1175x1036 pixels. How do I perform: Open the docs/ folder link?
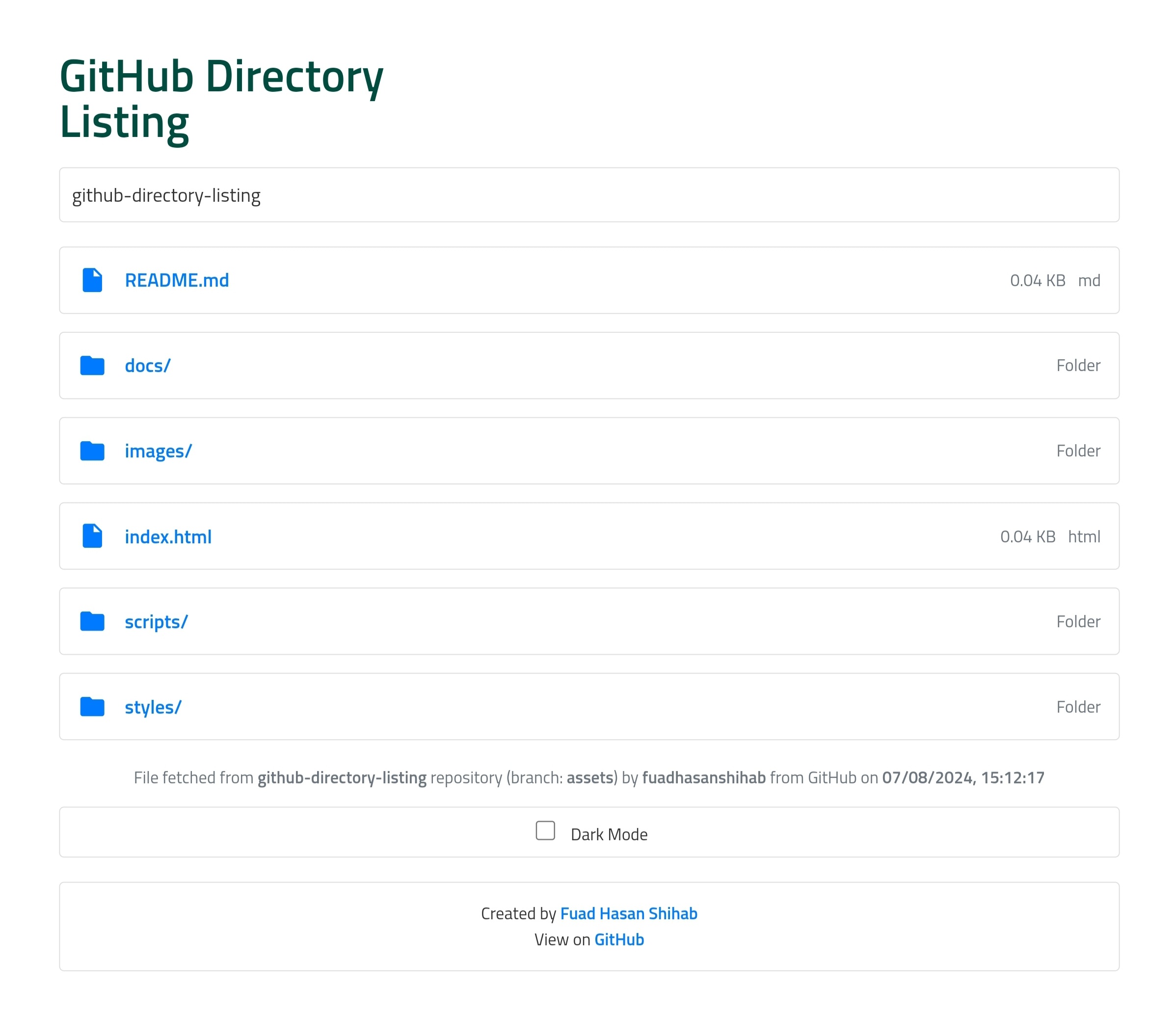(147, 366)
